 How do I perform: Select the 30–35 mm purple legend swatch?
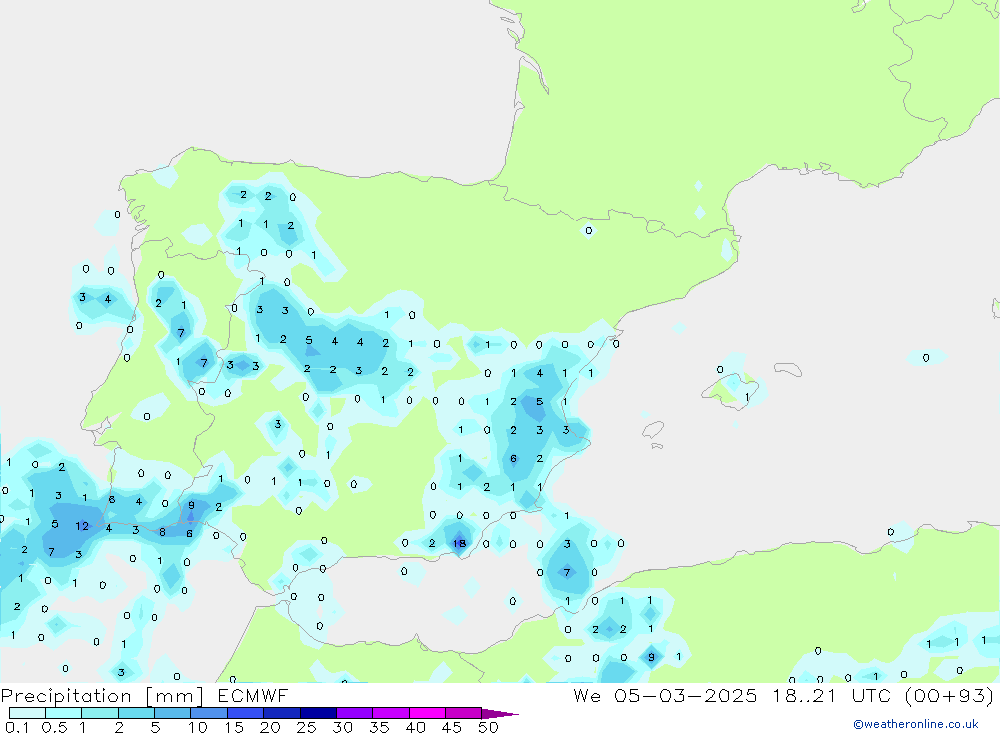tap(354, 713)
